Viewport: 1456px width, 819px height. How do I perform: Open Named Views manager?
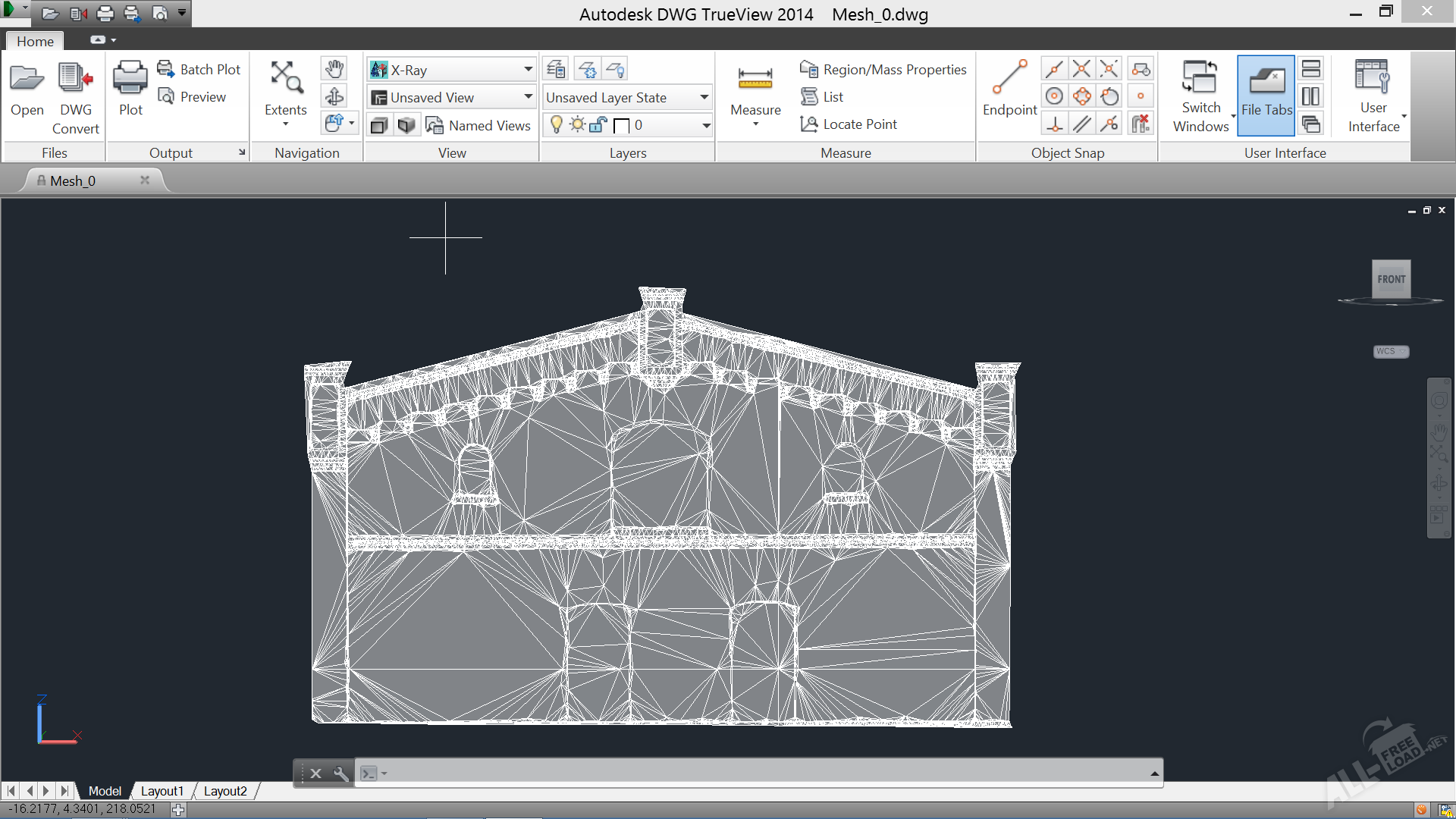(478, 125)
